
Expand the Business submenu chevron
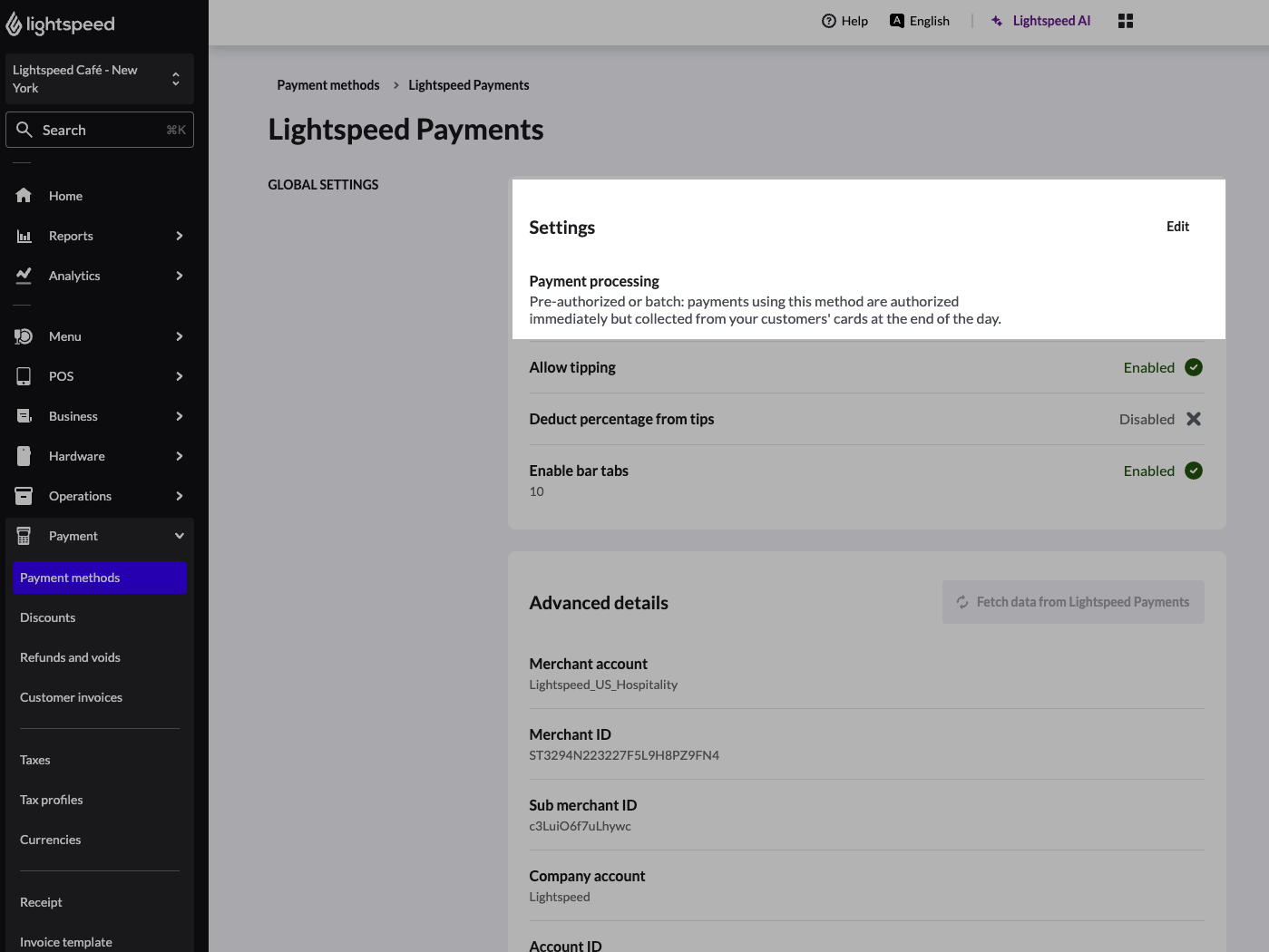click(180, 416)
